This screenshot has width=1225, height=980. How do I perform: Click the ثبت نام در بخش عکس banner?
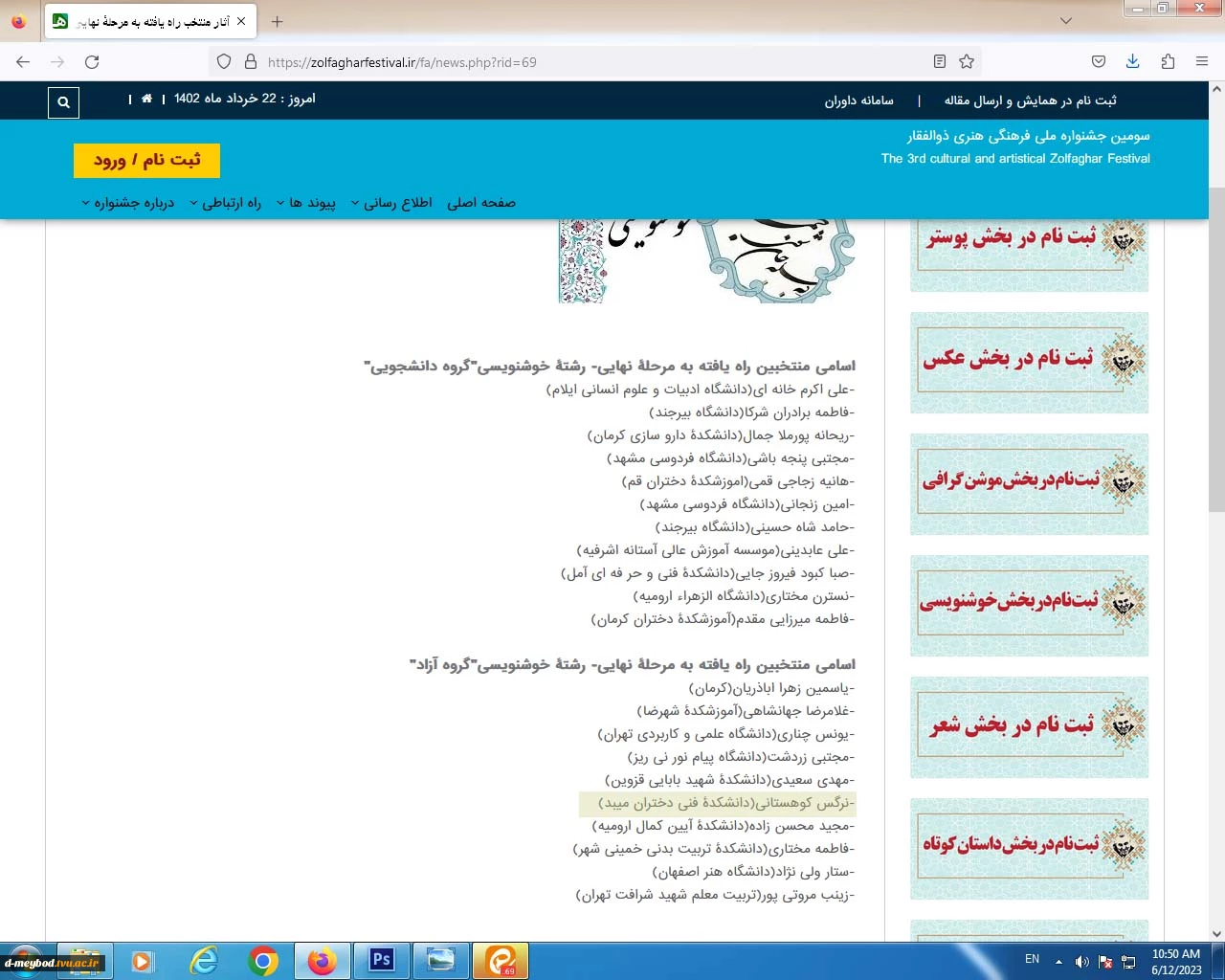[1029, 363]
